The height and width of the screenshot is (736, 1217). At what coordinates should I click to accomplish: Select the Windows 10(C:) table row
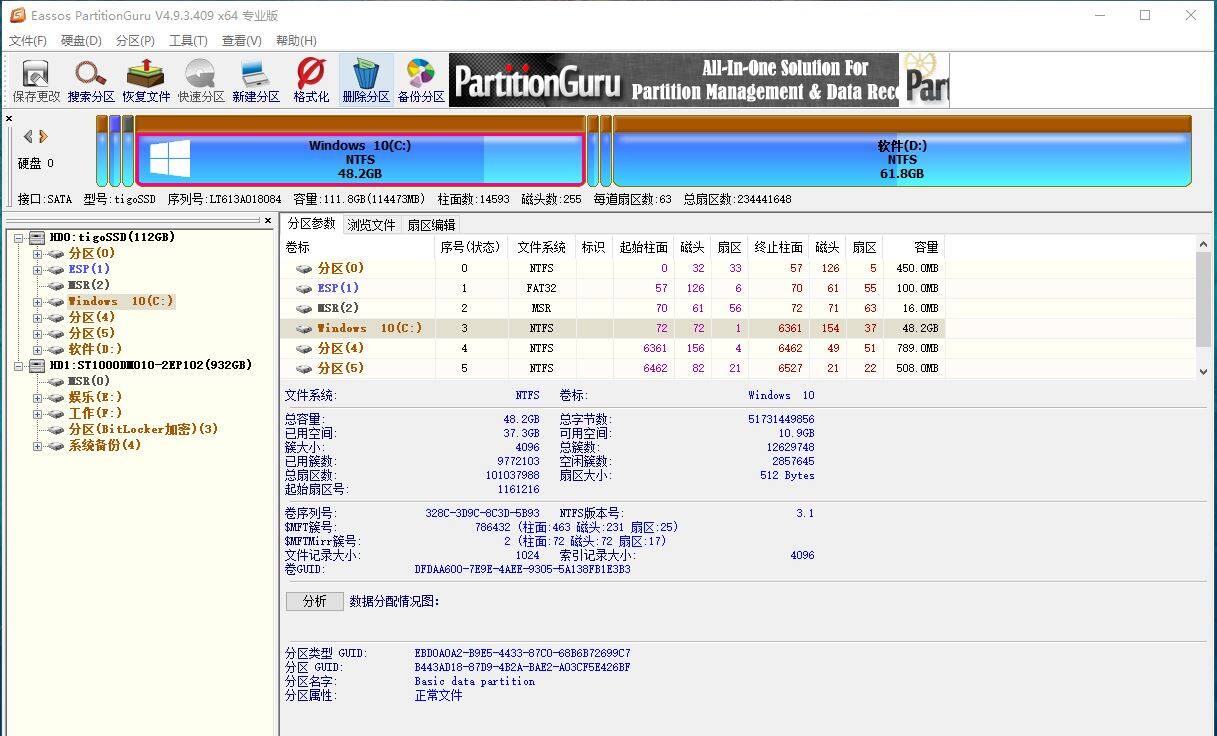click(x=614, y=328)
